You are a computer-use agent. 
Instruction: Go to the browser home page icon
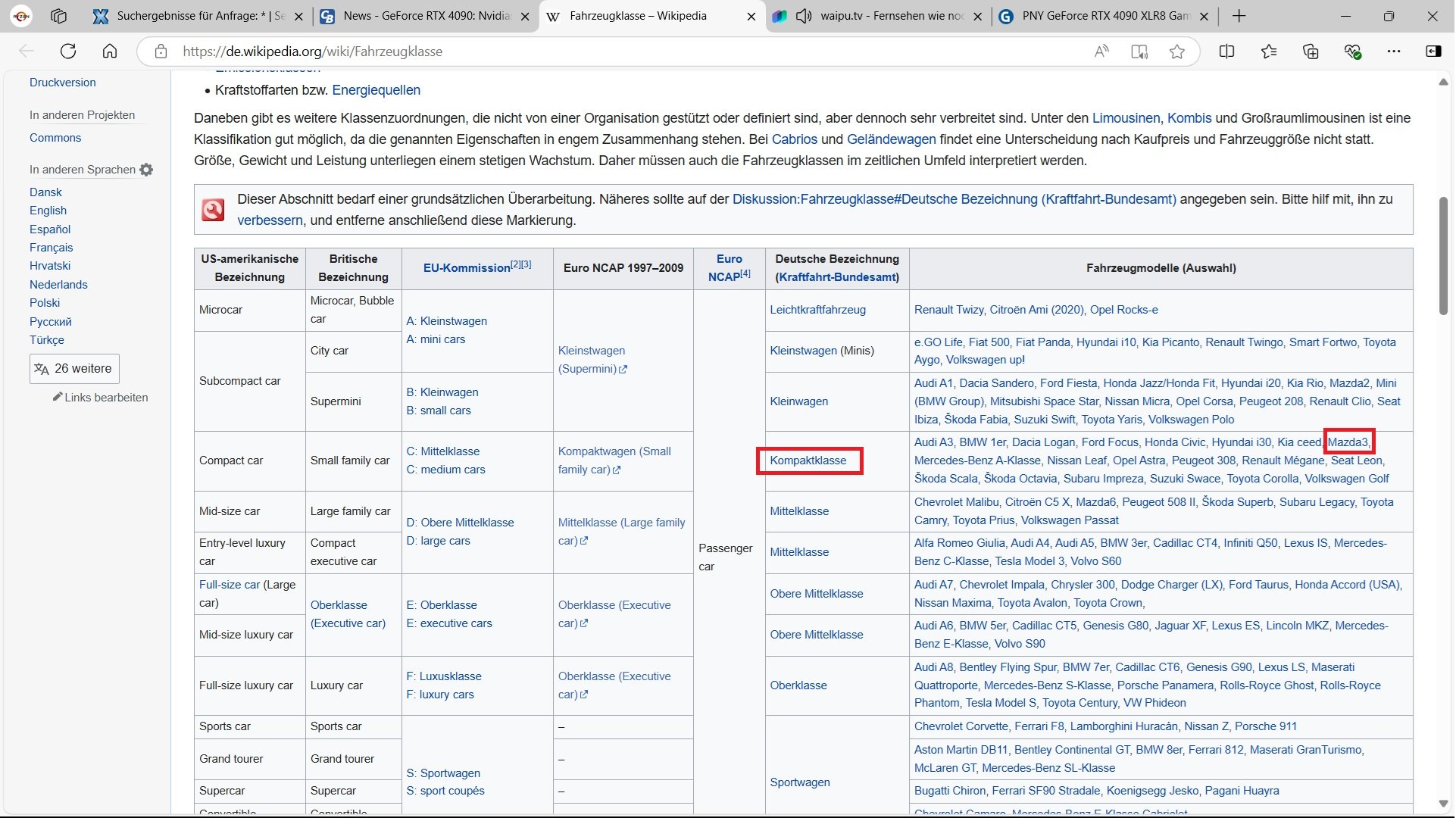click(x=110, y=52)
